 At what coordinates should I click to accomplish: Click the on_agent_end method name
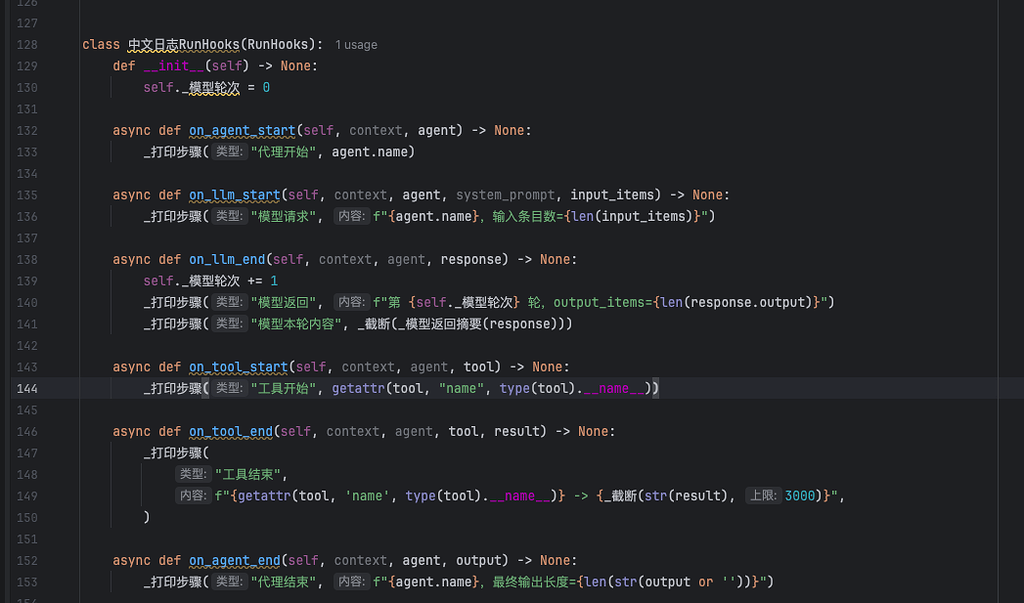click(x=234, y=561)
